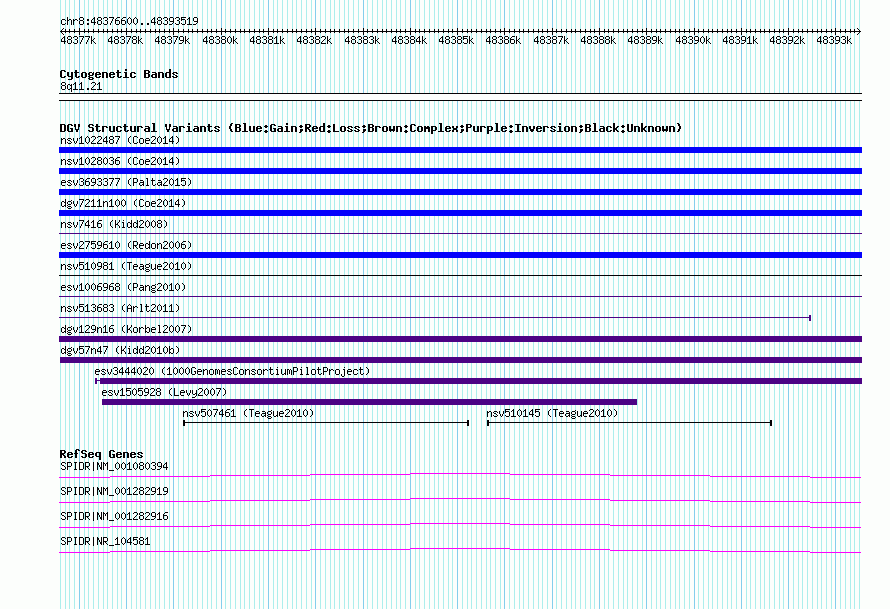Image resolution: width=890 pixels, height=609 pixels.
Task: Click the thin line feature under nsv513683
Action: tap(435, 318)
